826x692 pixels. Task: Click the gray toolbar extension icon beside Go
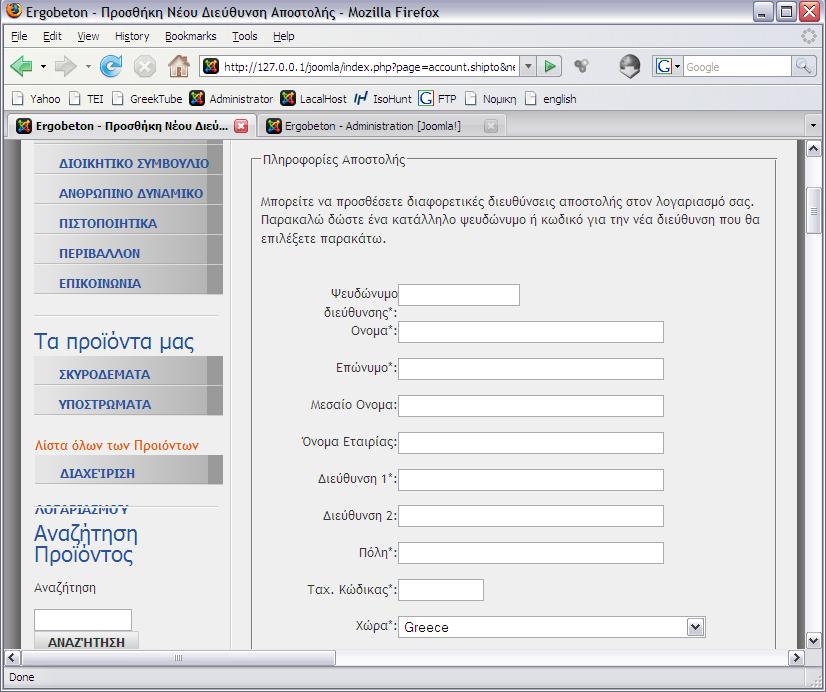click(x=582, y=66)
